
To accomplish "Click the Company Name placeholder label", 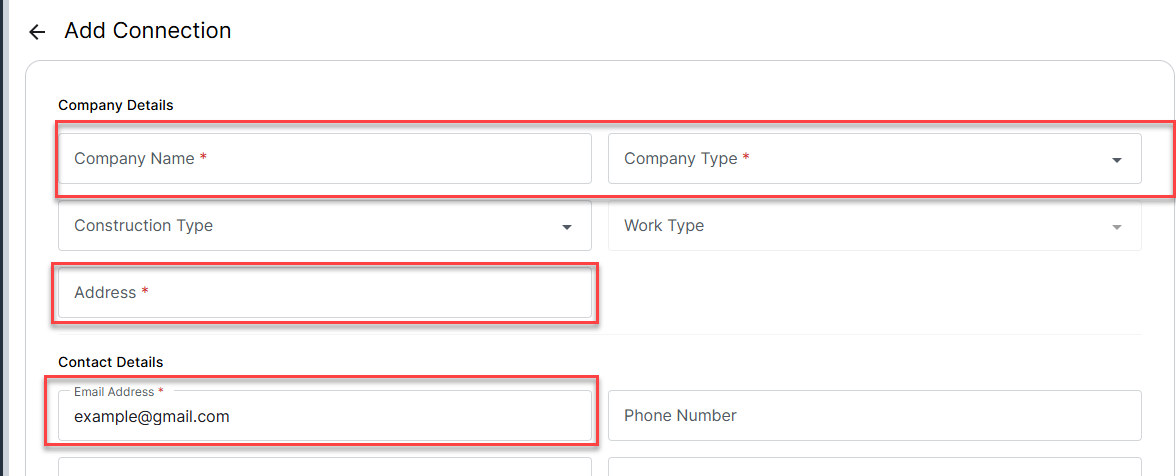I will coord(134,159).
